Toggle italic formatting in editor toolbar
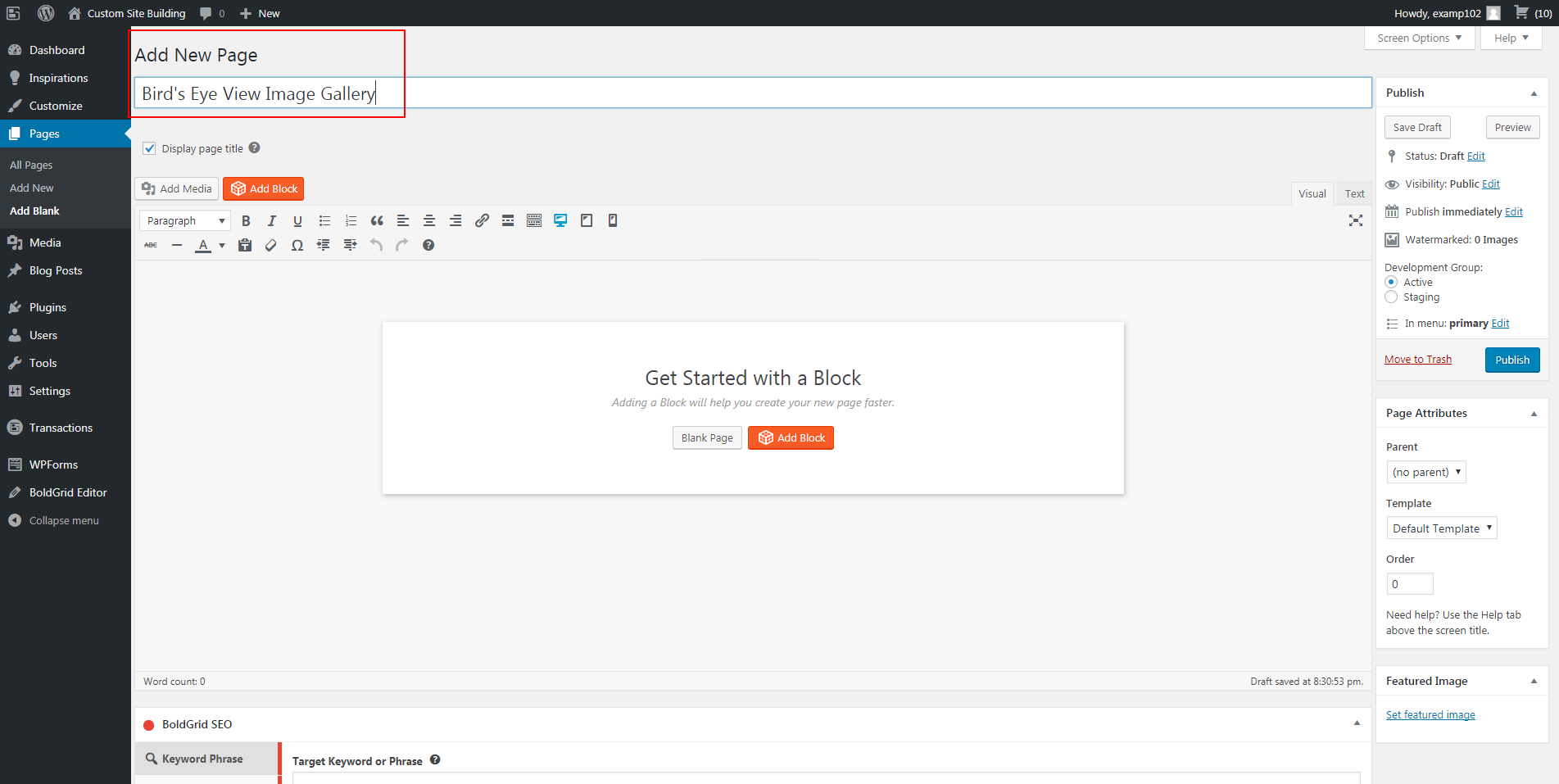Image resolution: width=1559 pixels, height=784 pixels. point(272,220)
